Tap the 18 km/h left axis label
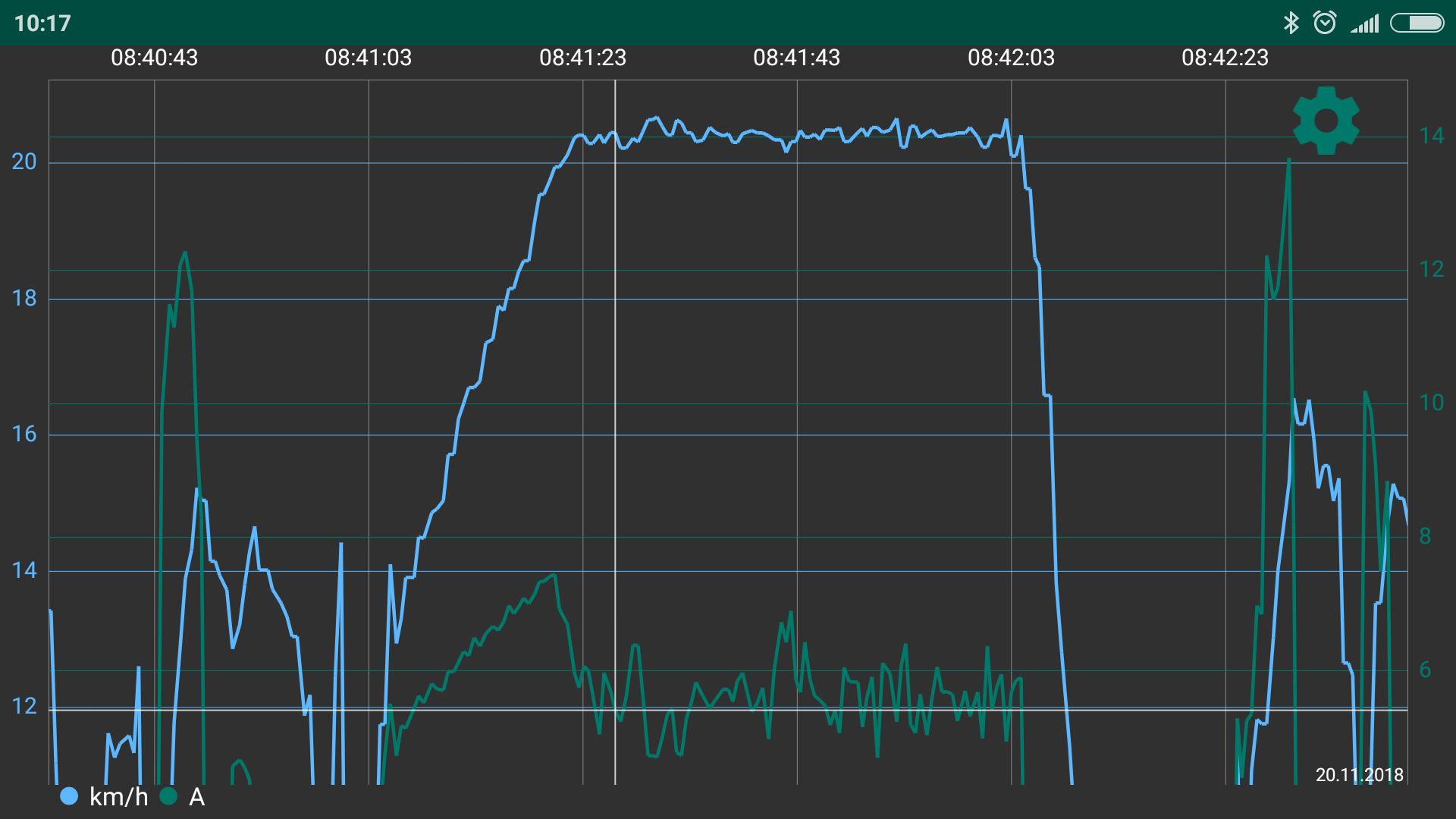Image resolution: width=1456 pixels, height=819 pixels. [24, 298]
